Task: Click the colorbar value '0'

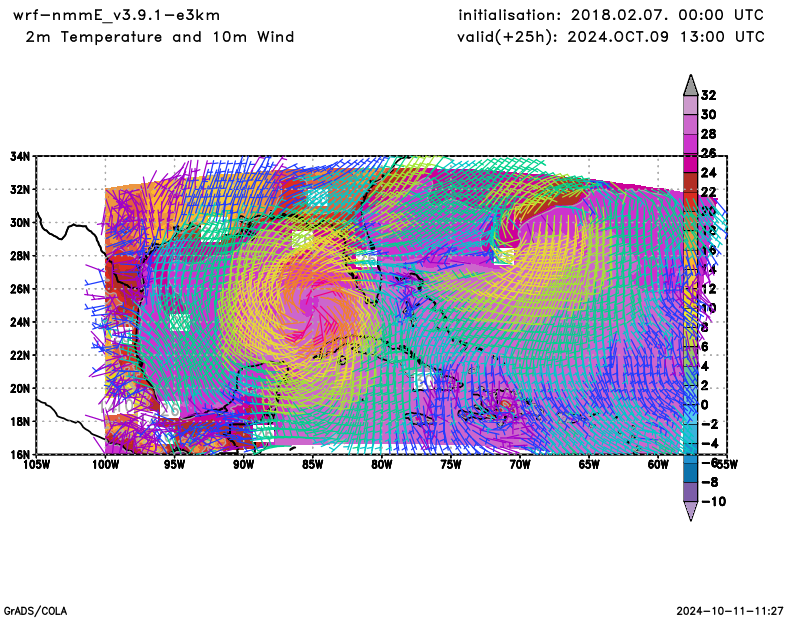Action: tap(705, 405)
